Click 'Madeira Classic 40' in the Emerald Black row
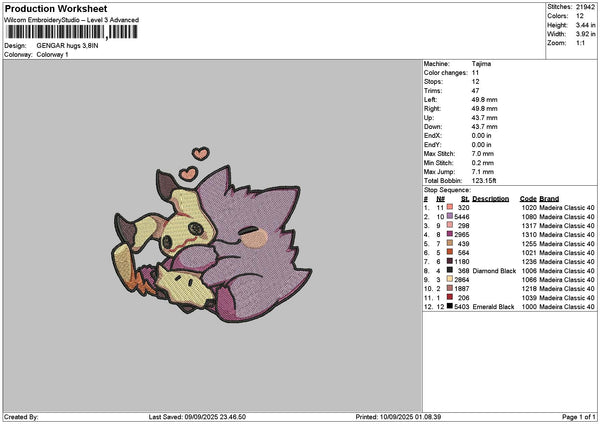The image size is (600, 424). click(567, 307)
